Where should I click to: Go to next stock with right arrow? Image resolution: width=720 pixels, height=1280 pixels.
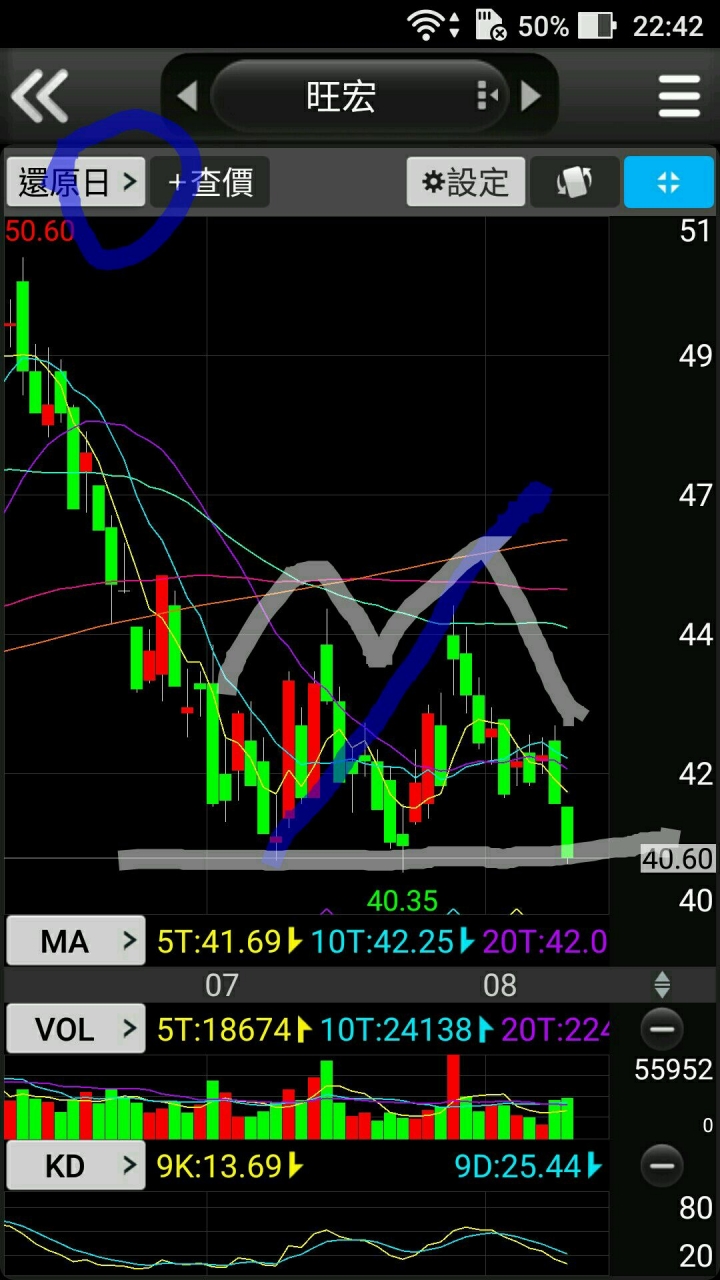(531, 96)
